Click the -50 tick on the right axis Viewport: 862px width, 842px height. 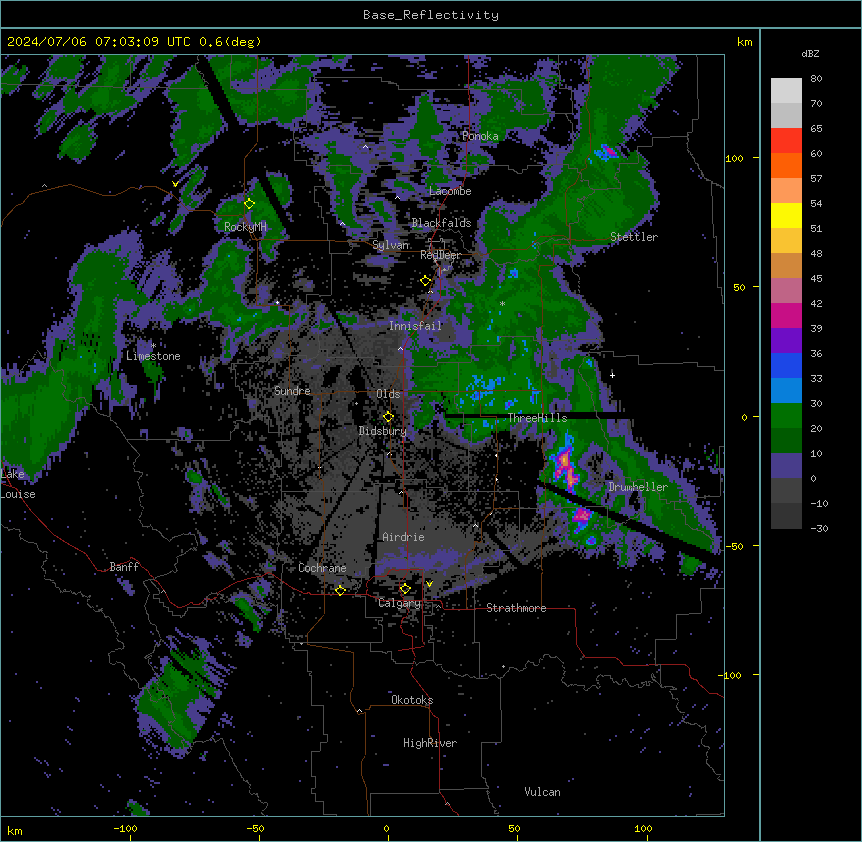[734, 546]
